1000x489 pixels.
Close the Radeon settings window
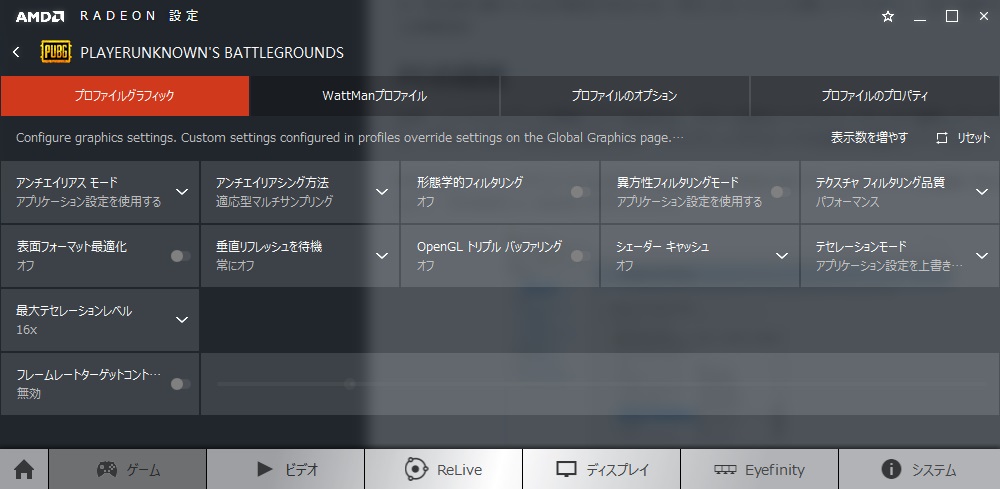pos(983,17)
